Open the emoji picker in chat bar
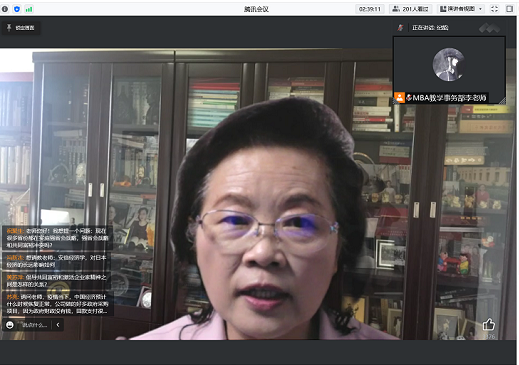Screen dimensions: 519x365 point(10,325)
